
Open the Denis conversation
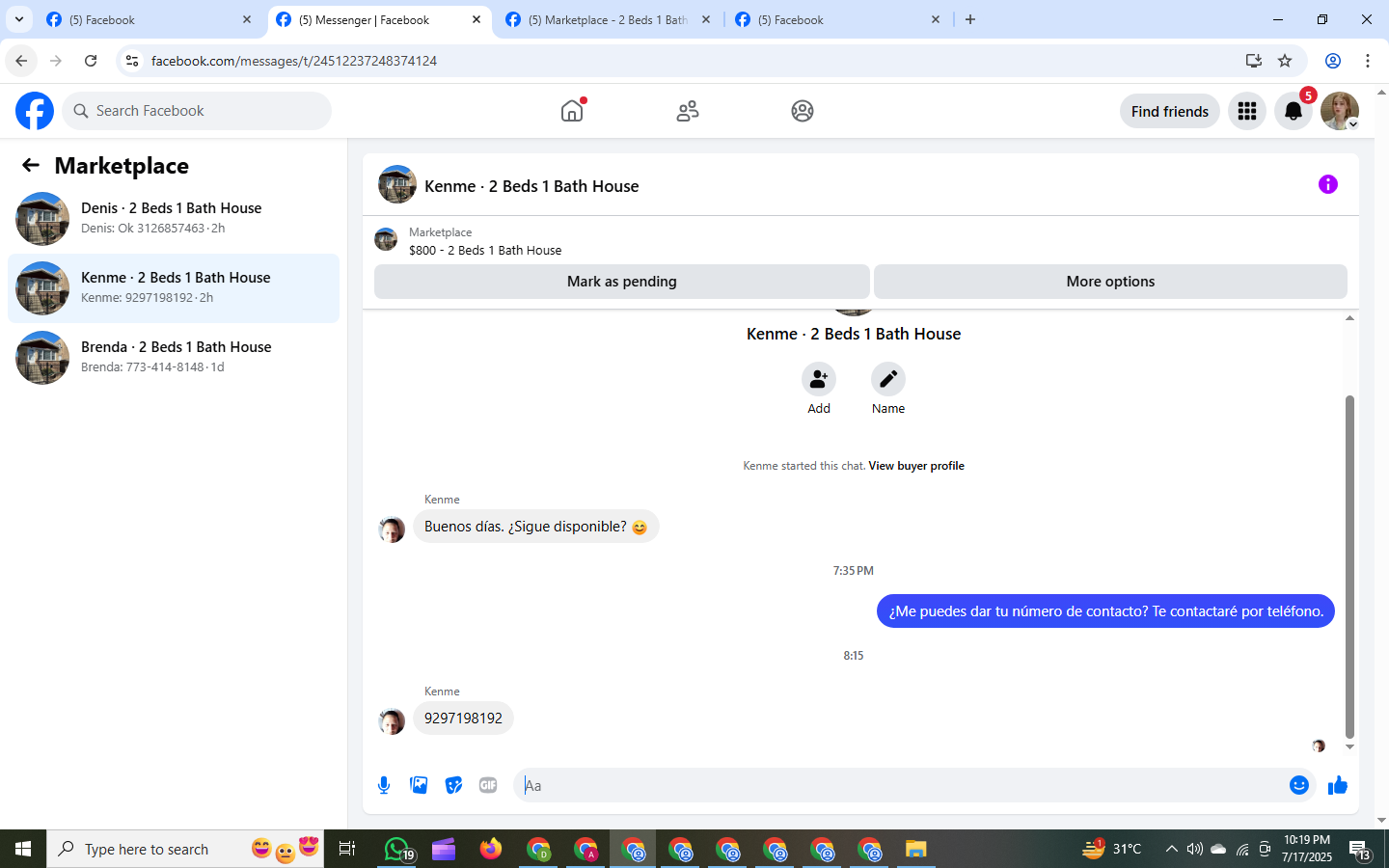(x=174, y=218)
